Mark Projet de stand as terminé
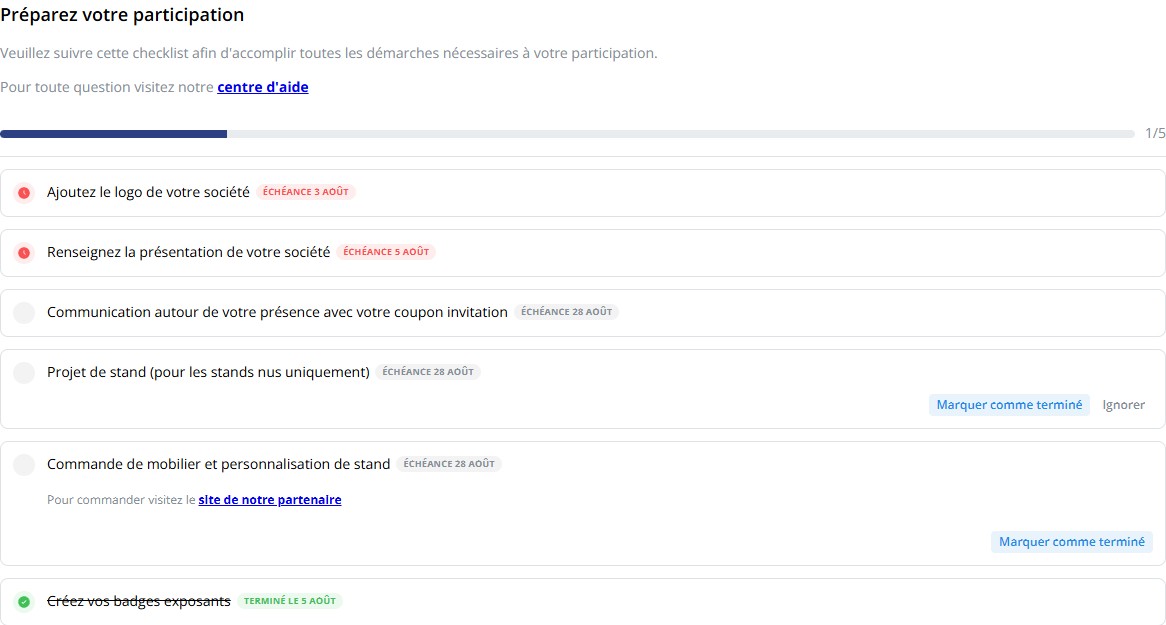This screenshot has height=625, width=1166. point(1009,405)
